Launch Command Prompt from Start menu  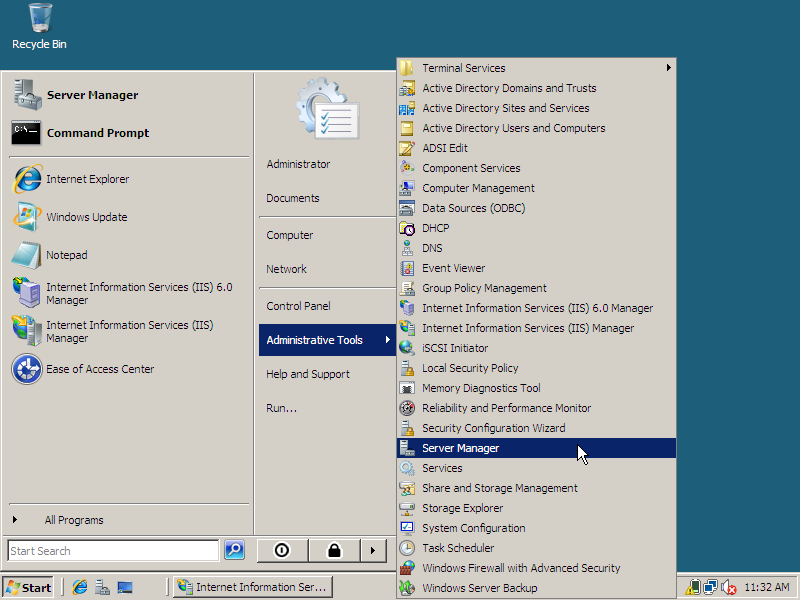(129, 133)
